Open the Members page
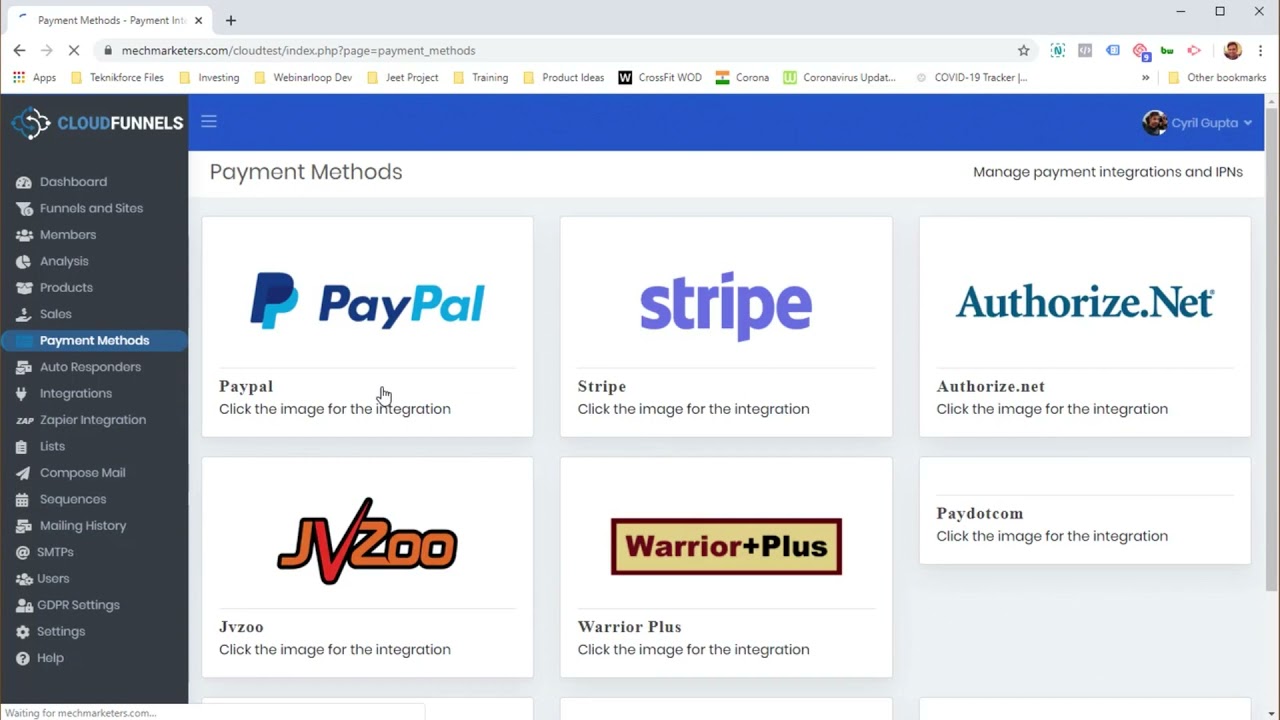This screenshot has height=720, width=1280. [x=68, y=235]
